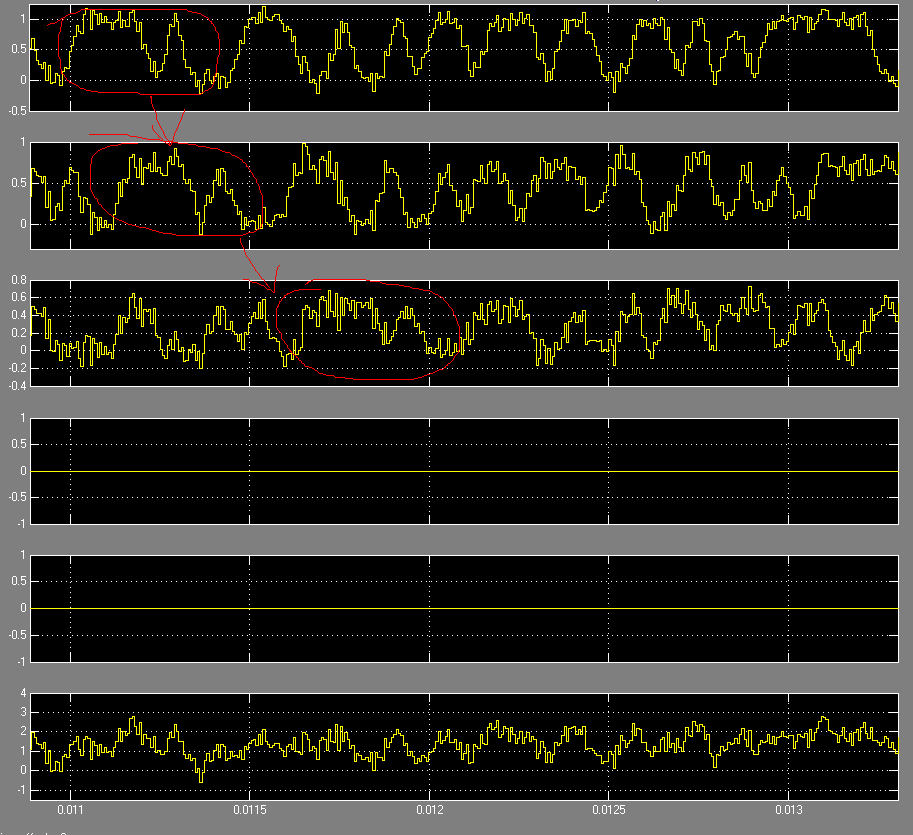Click the 0.8 y-axis tick label
Viewport: 913px width, 835px height.
pos(19,280)
